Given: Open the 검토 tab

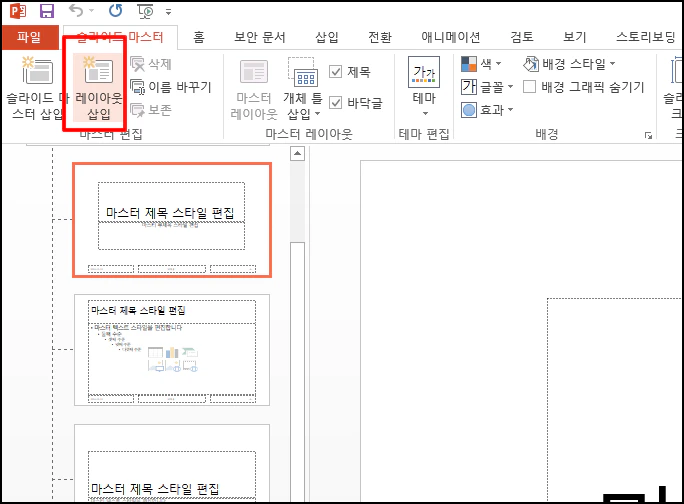Looking at the screenshot, I should point(522,37).
